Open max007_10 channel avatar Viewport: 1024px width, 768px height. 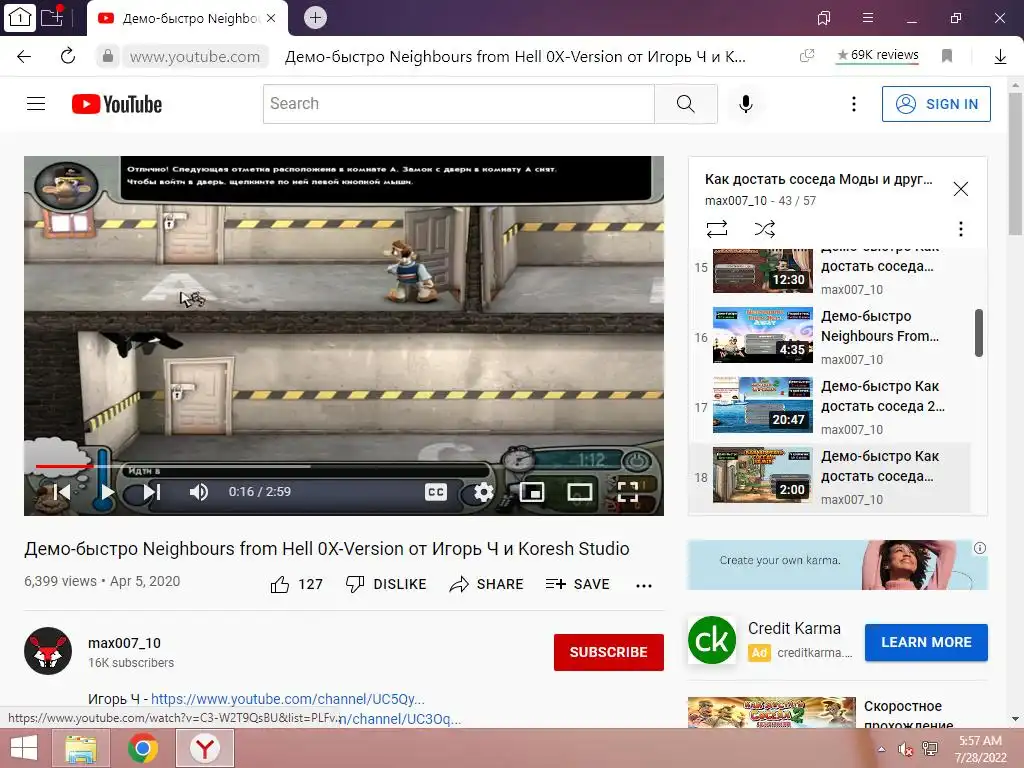48,651
